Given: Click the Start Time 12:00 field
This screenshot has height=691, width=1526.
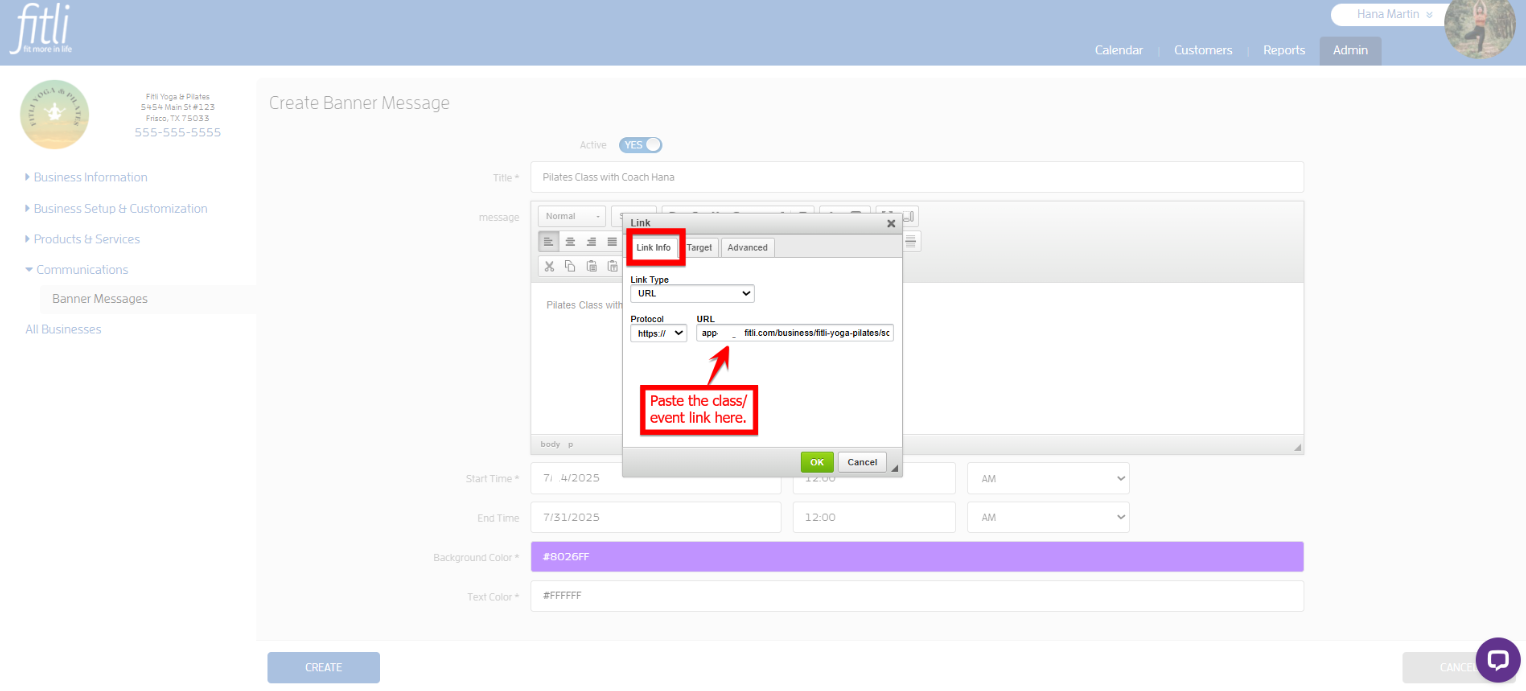Looking at the screenshot, I should point(874,479).
